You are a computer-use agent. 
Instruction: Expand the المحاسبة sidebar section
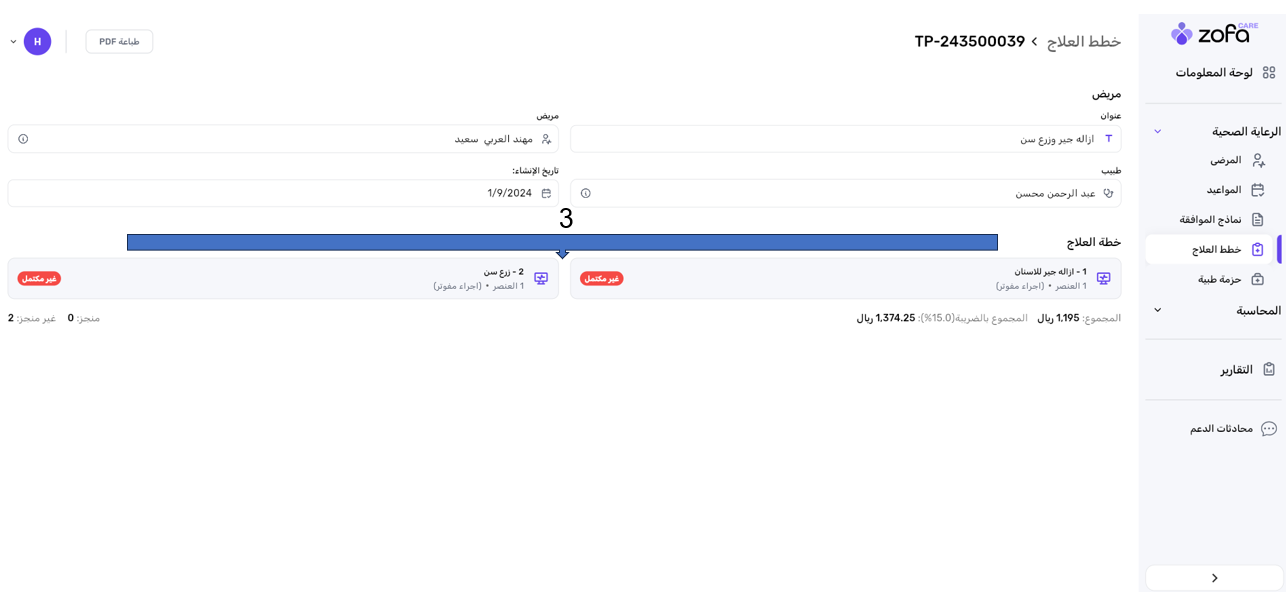1158,311
